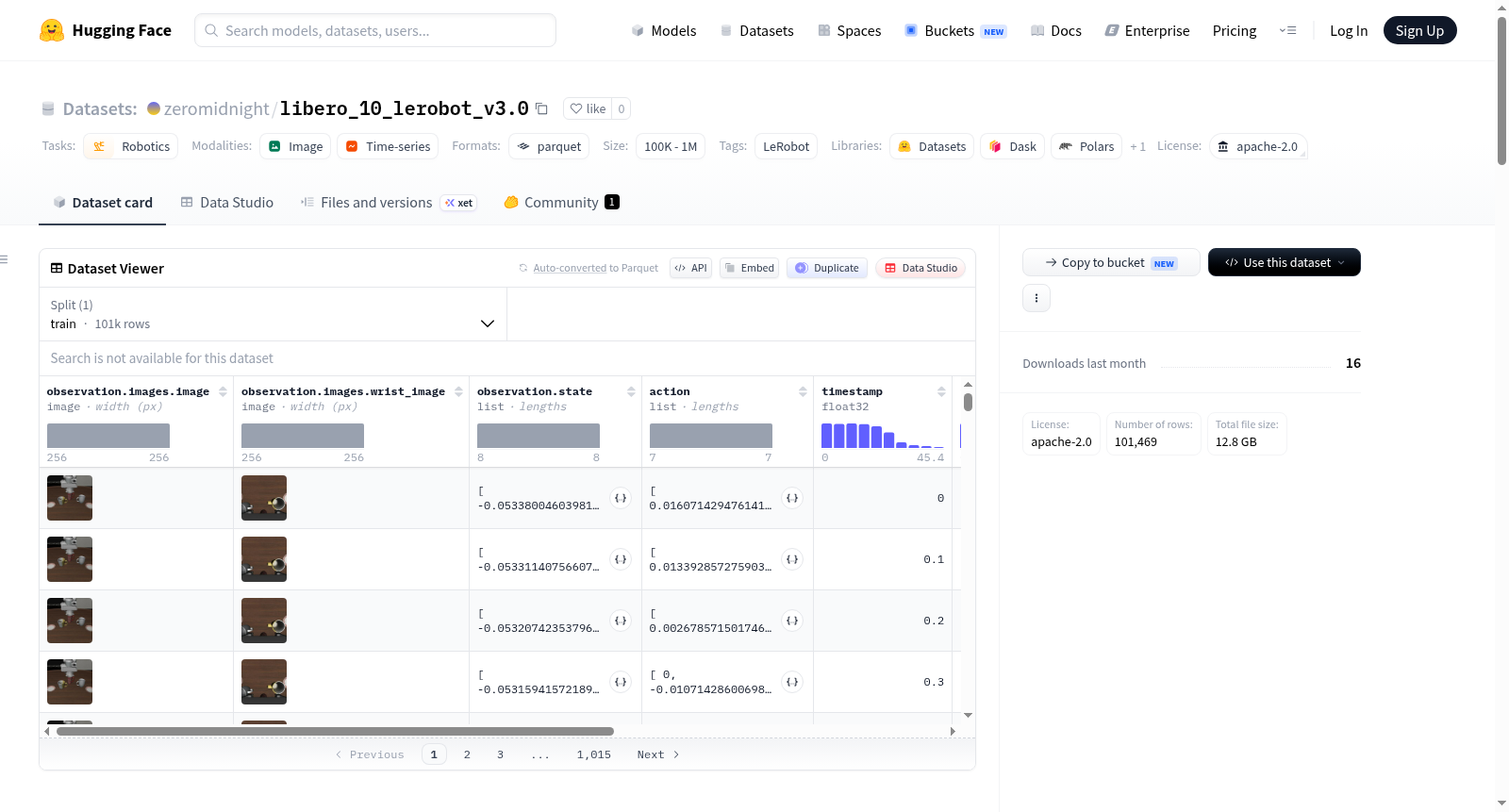Open the first row's observation image thumbnail

click(70, 498)
